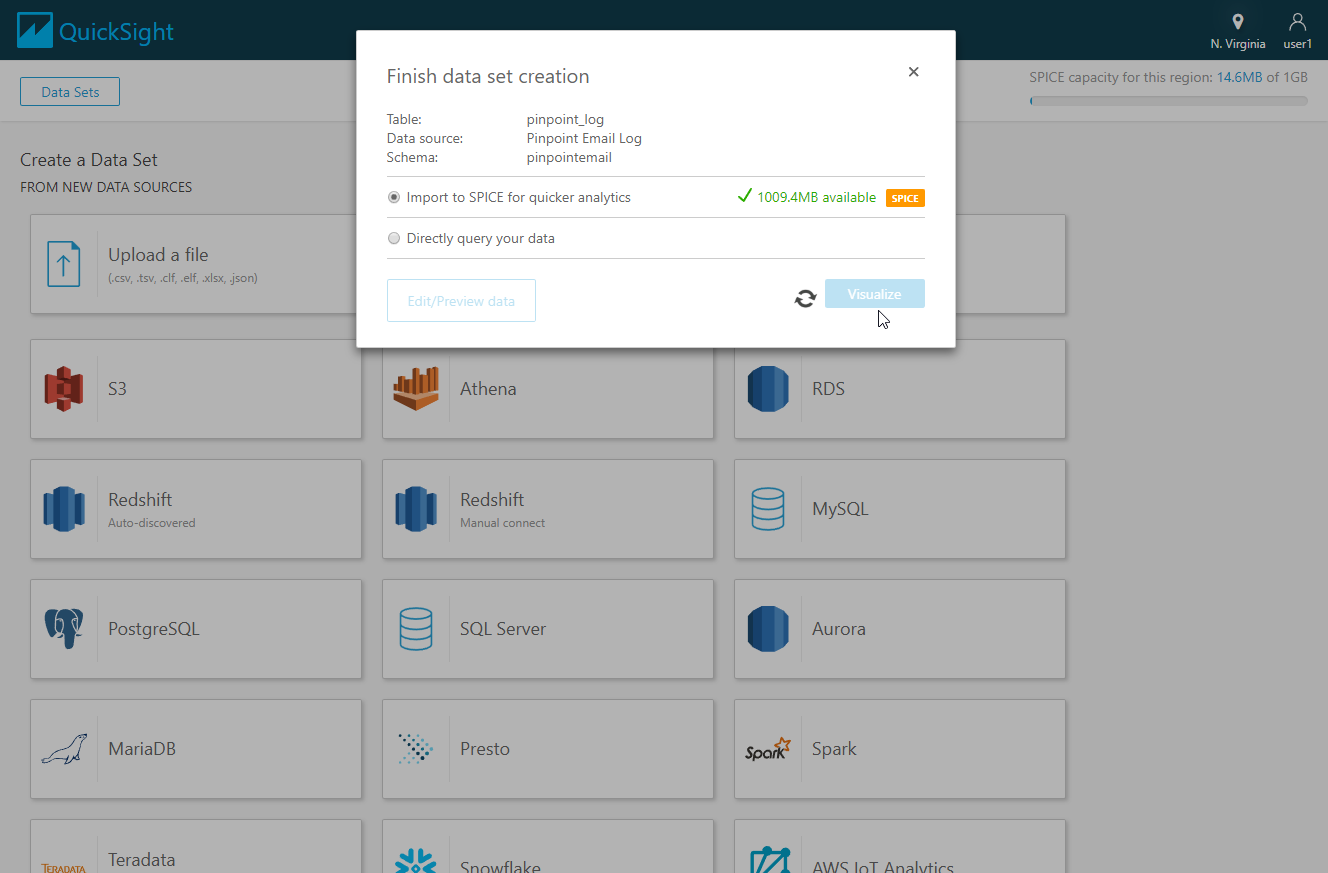The height and width of the screenshot is (873, 1328).
Task: Click the Spark card label
Action: (x=834, y=749)
